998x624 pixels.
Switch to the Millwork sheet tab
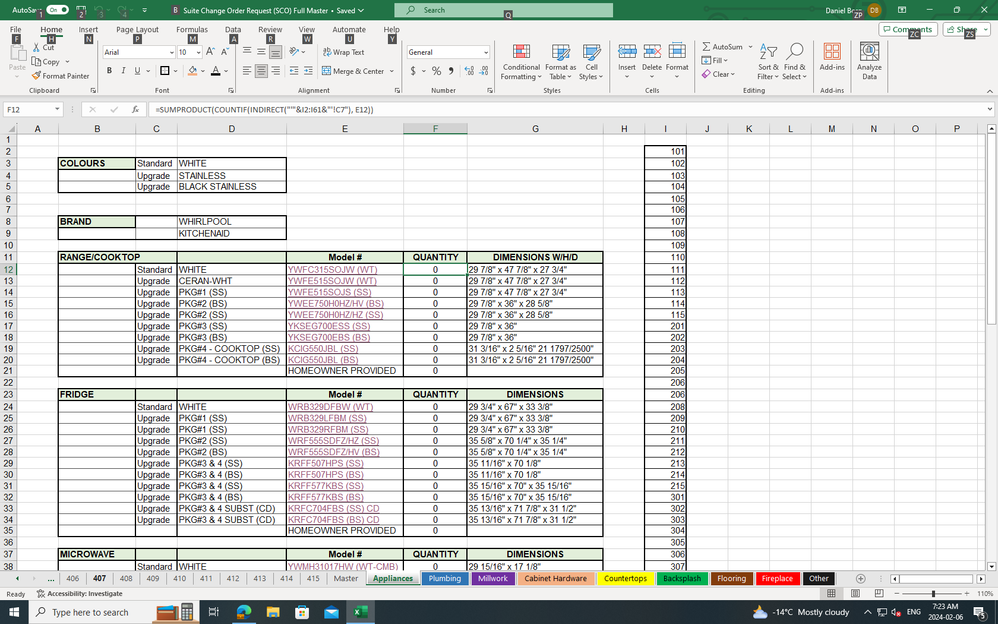coord(493,578)
